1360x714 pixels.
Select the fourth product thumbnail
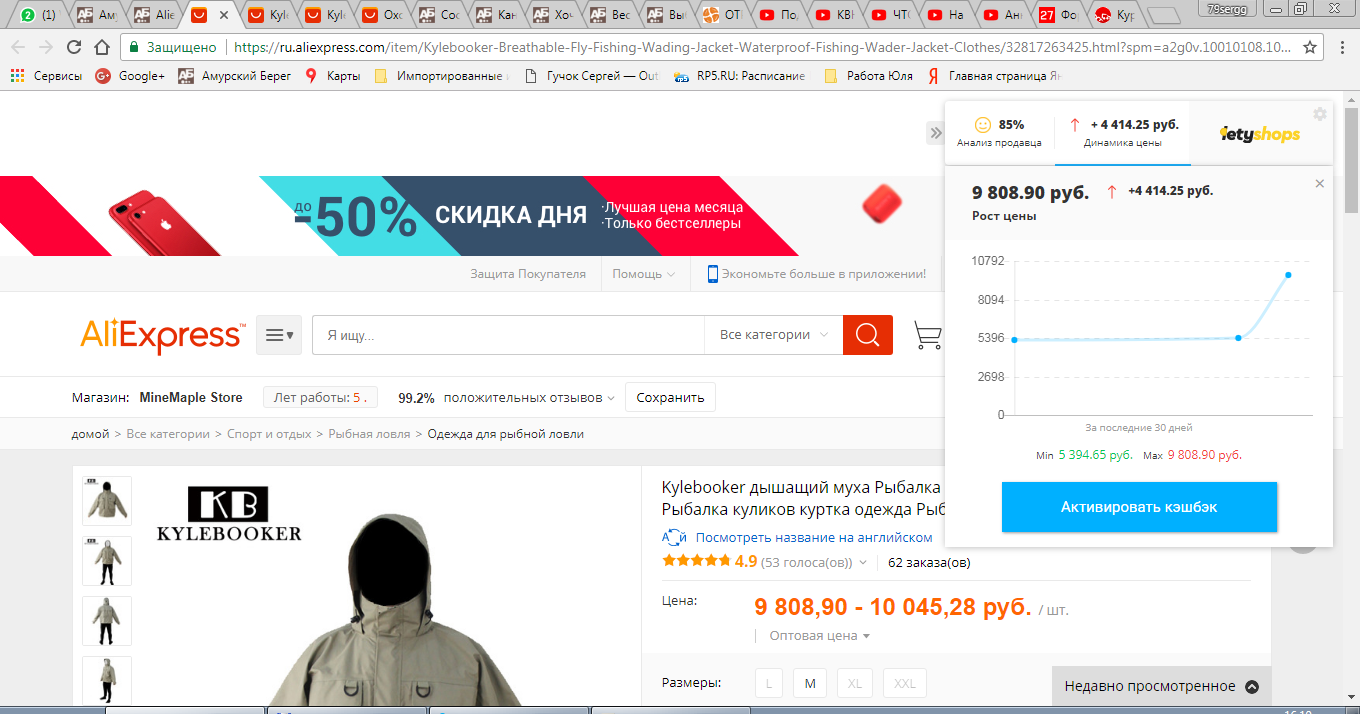(107, 681)
